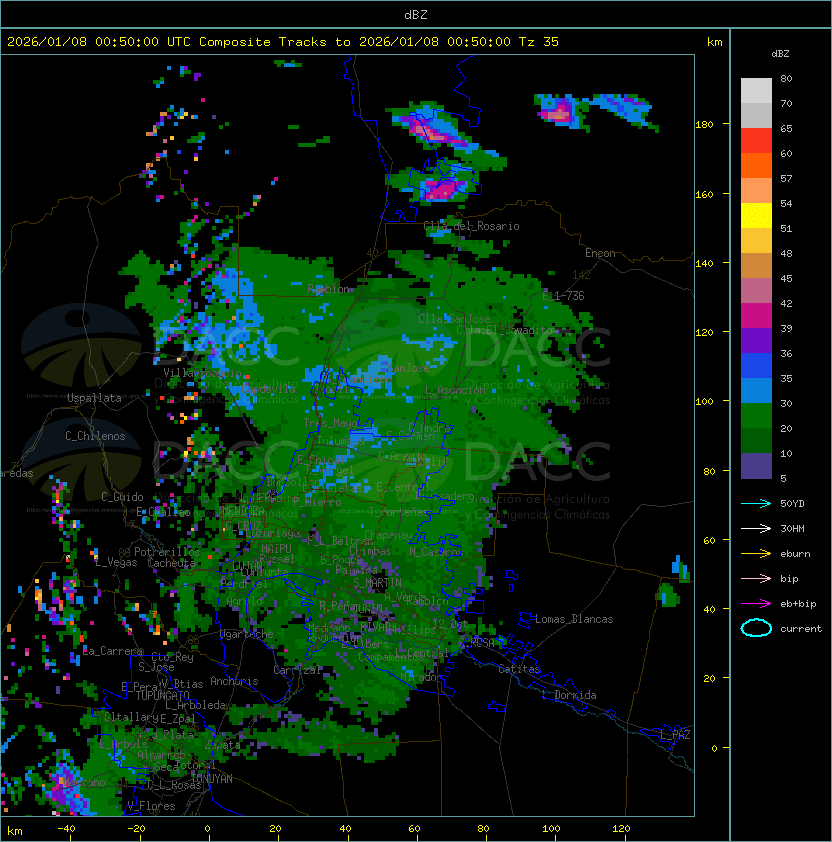Click the 30HM legend label
The height and width of the screenshot is (842, 832).
(x=792, y=528)
